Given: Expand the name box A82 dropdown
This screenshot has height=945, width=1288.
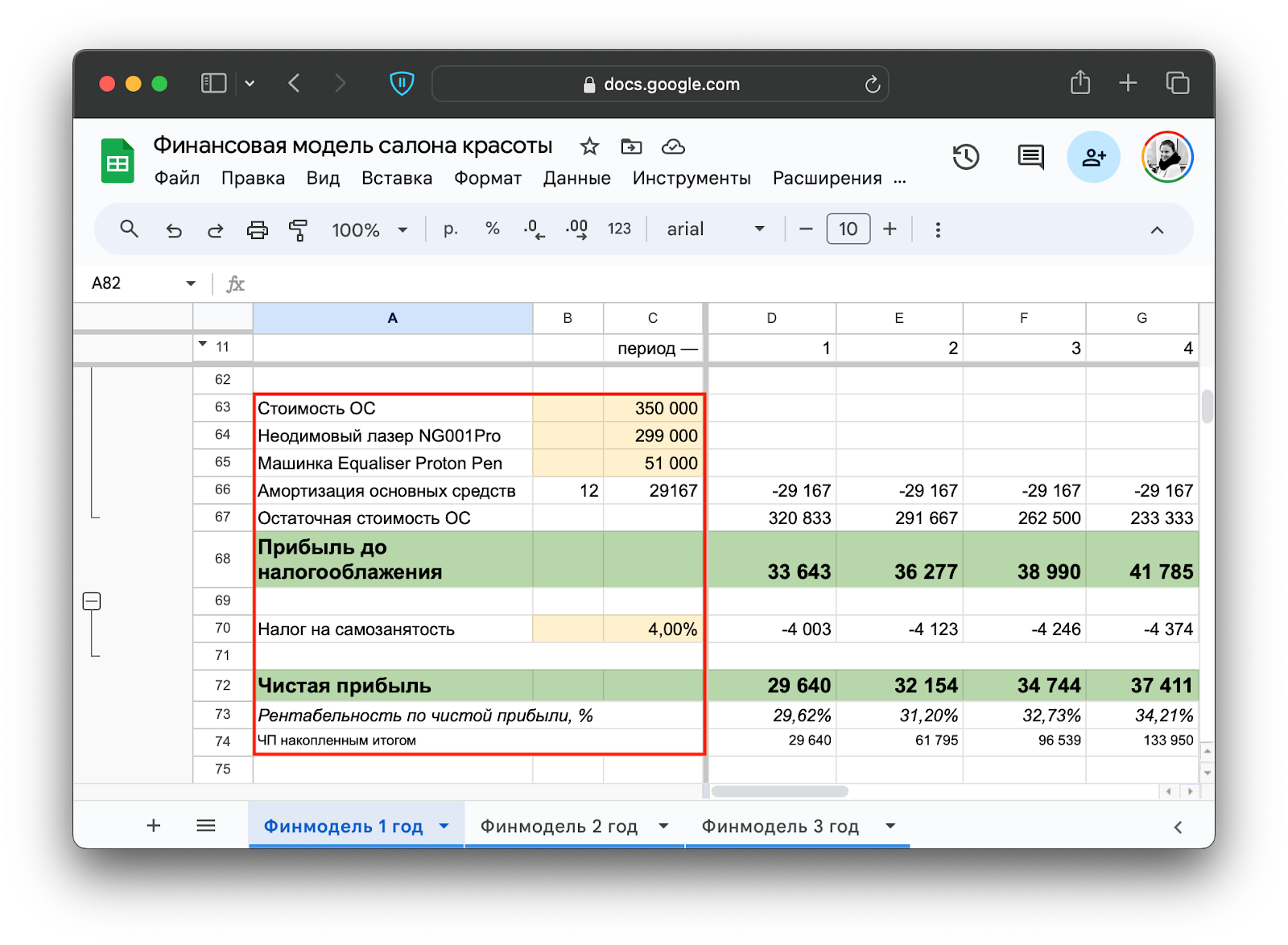Looking at the screenshot, I should tap(191, 283).
